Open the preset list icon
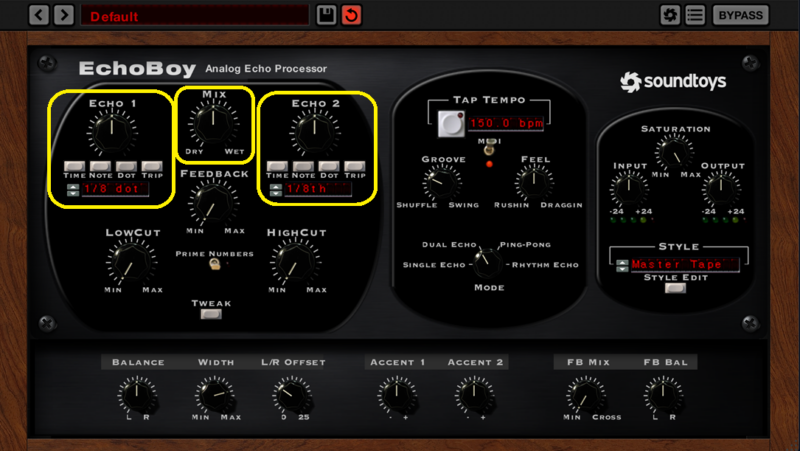 pos(695,15)
